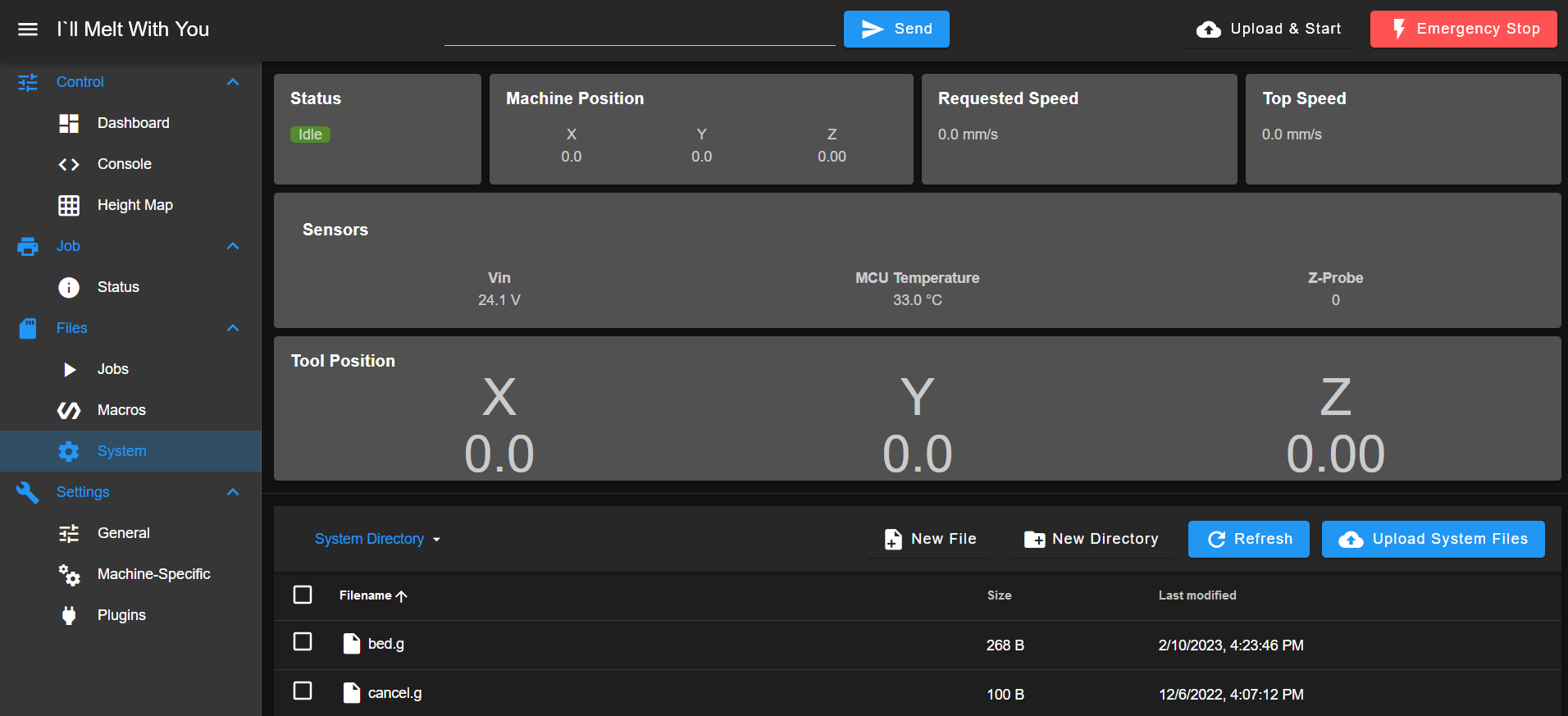Sort by Last modified column header
Viewport: 1568px width, 716px height.
tap(1197, 595)
